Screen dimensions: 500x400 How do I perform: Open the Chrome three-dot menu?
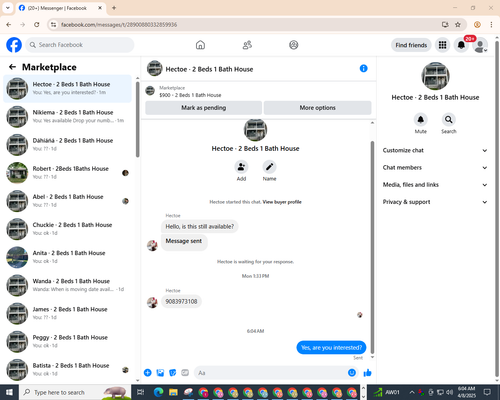coord(491,24)
